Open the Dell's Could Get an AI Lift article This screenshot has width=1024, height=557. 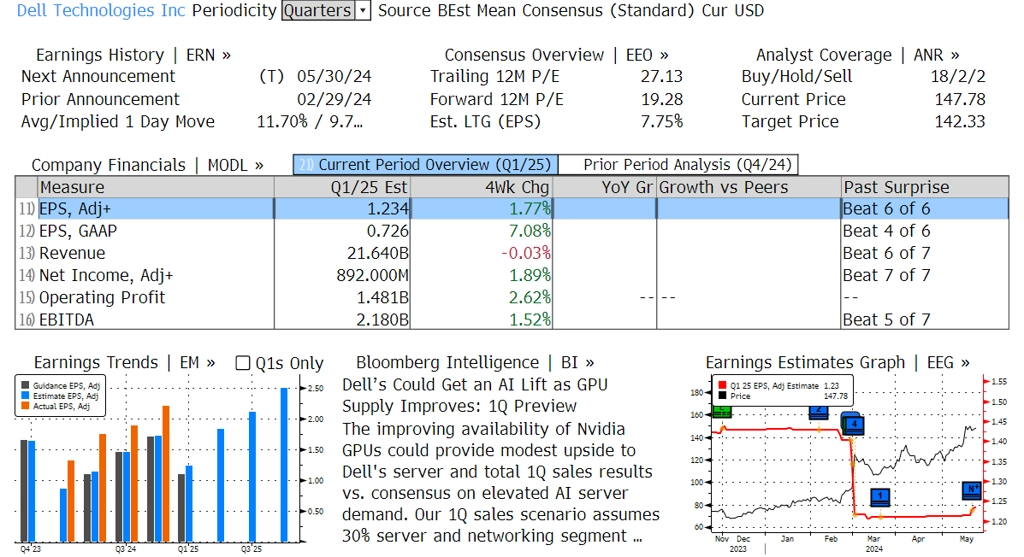[x=475, y=395]
